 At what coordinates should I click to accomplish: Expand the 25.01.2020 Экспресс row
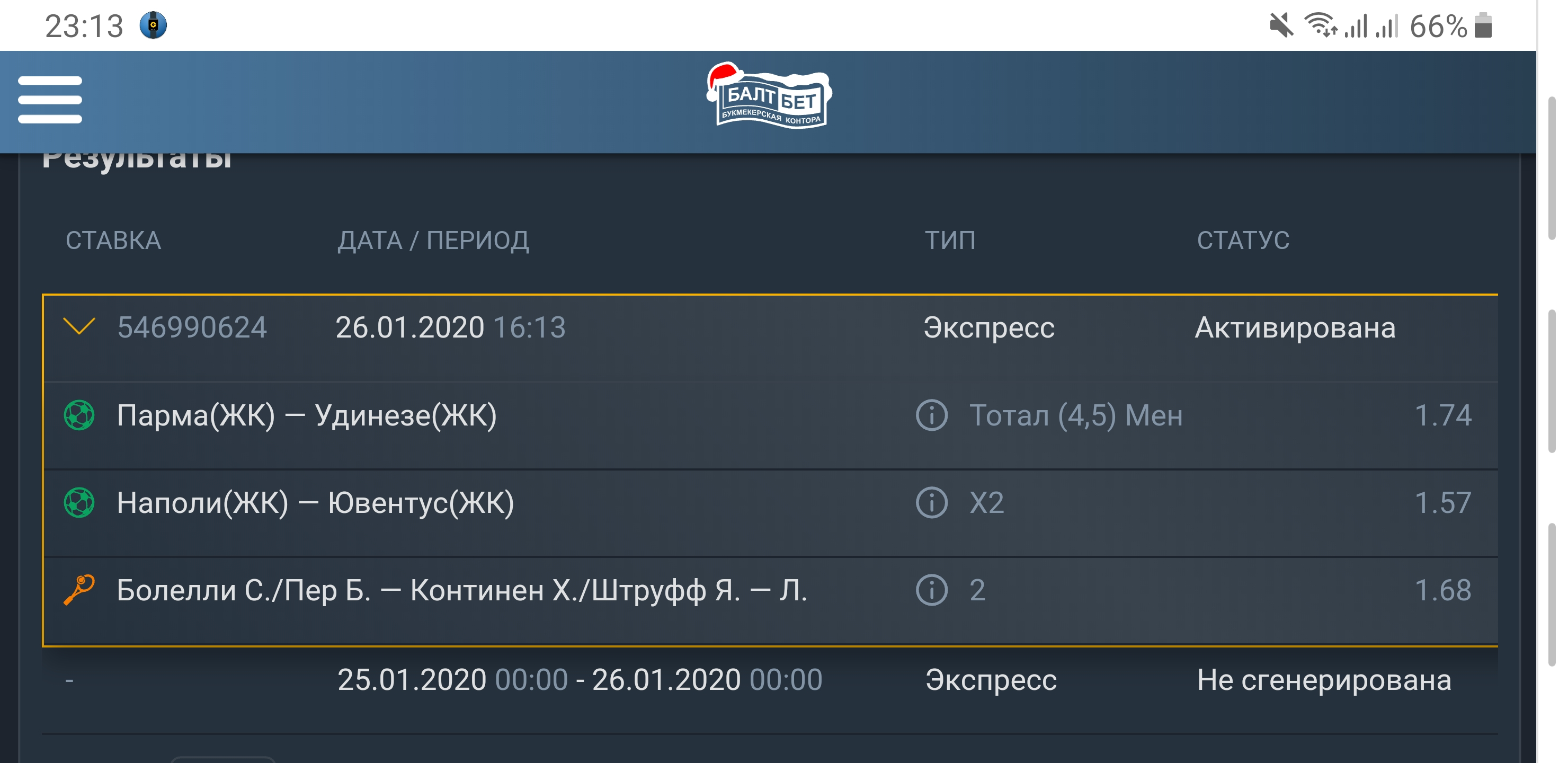769,680
